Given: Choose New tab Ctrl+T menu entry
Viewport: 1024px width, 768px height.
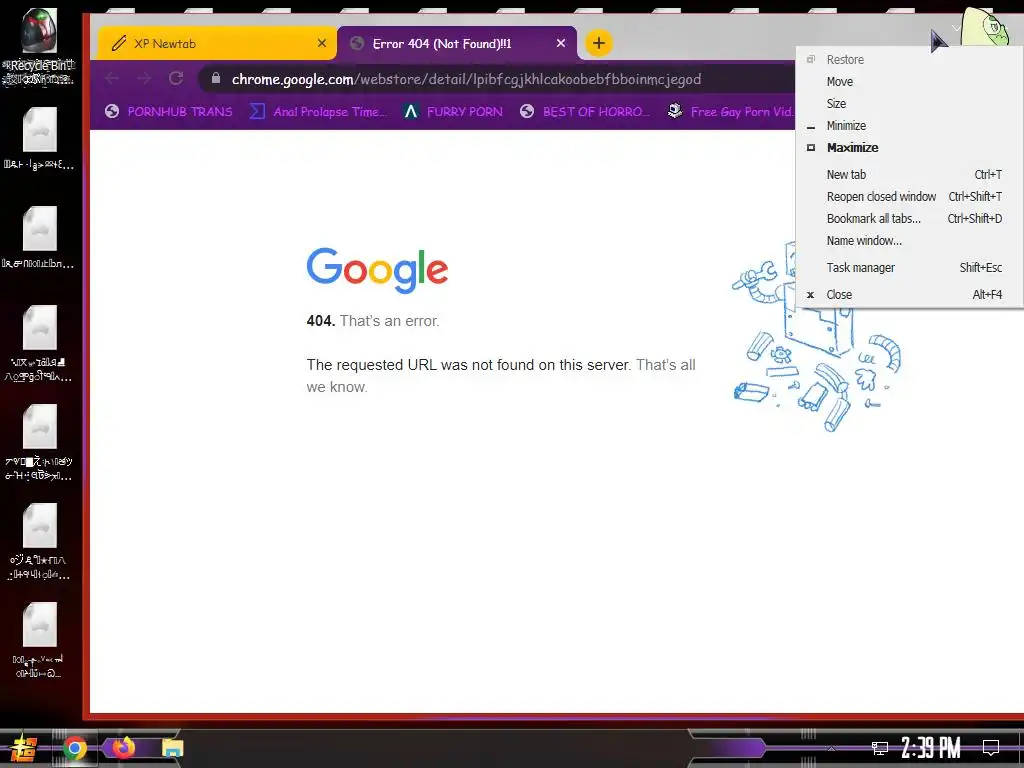Looking at the screenshot, I should [909, 174].
